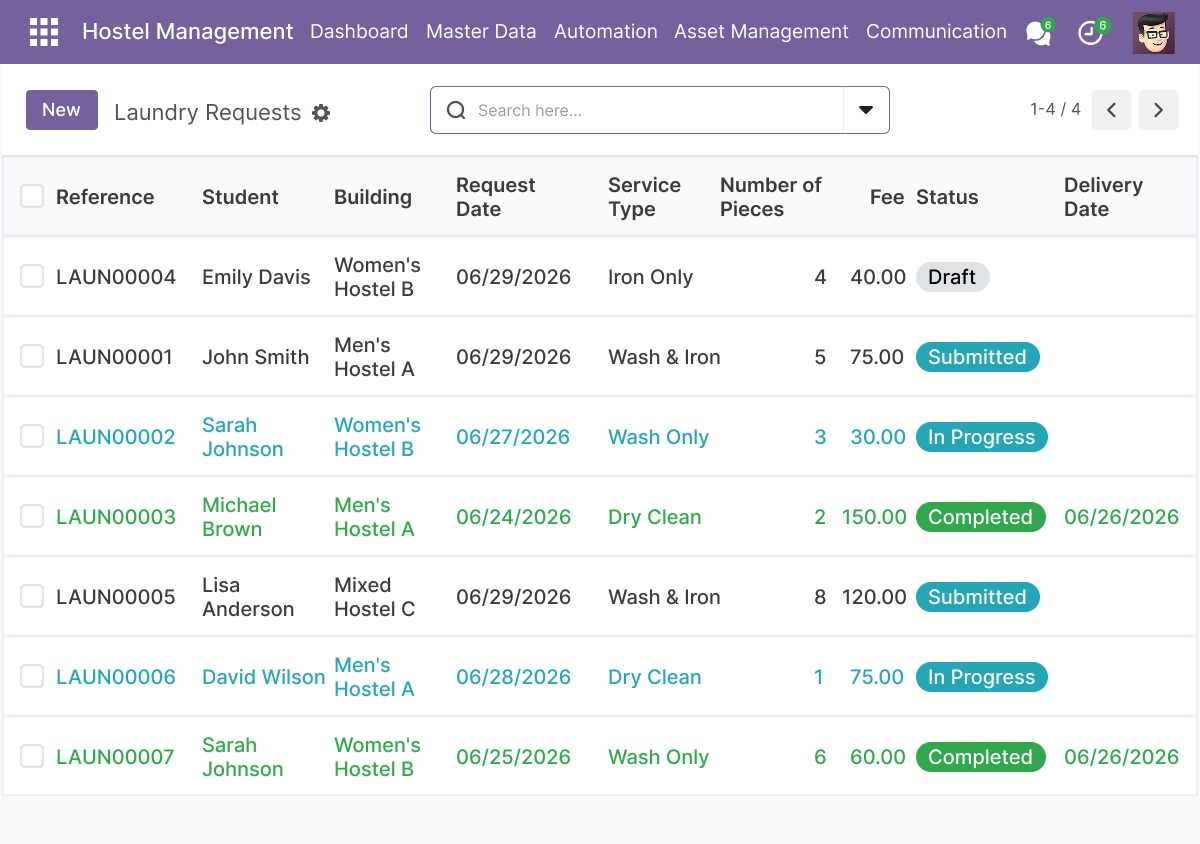Viewport: 1200px width, 844px height.
Task: Click Iron Only service type cell
Action: [x=650, y=277]
